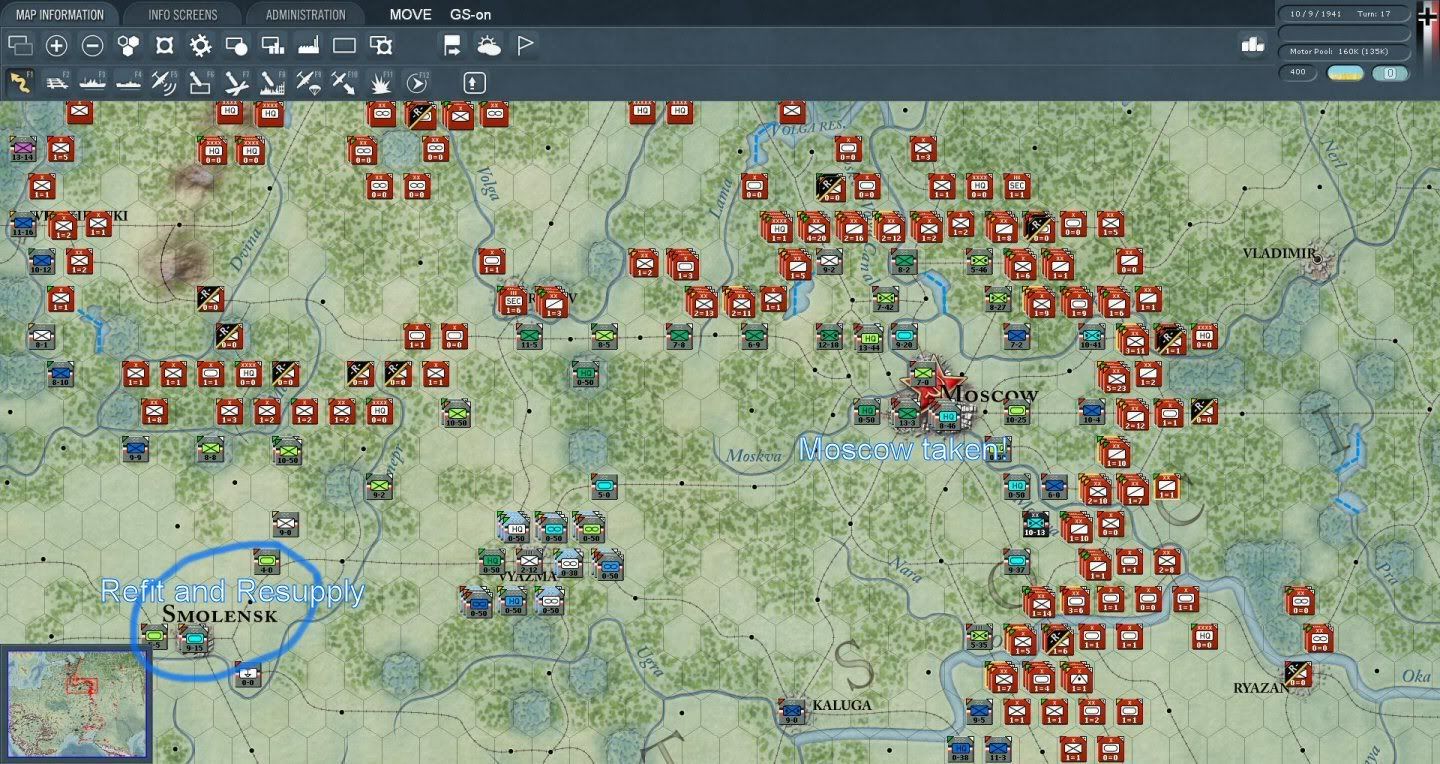The height and width of the screenshot is (764, 1440).
Task: Click the teal pill showing 0
Action: (1391, 73)
